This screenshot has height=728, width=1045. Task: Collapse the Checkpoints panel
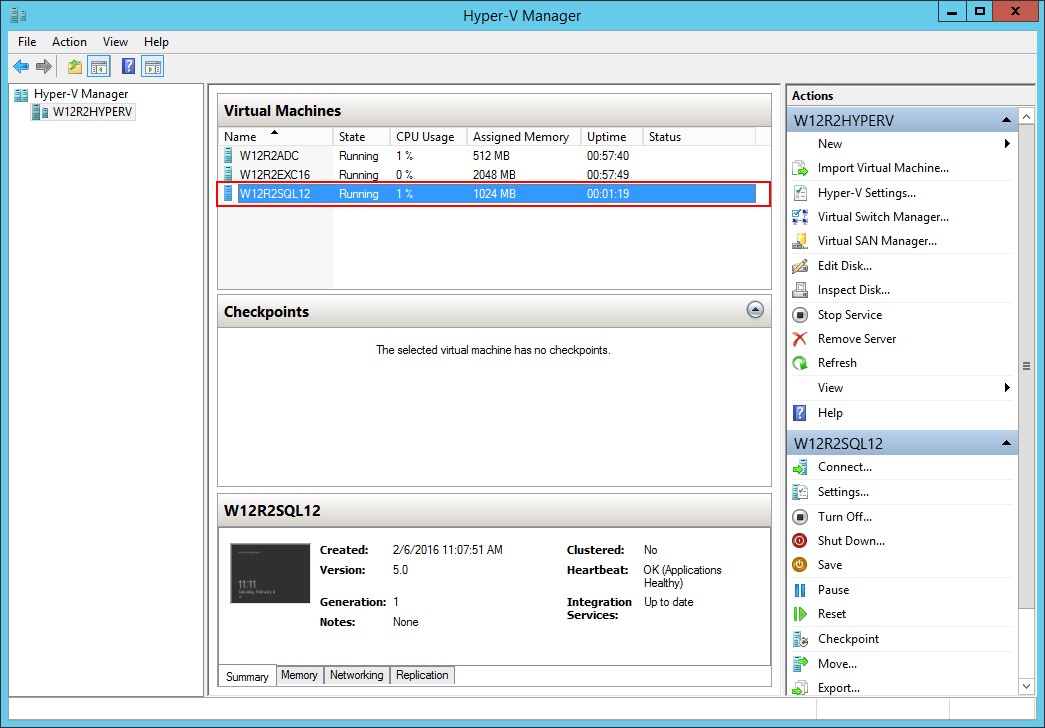click(755, 310)
